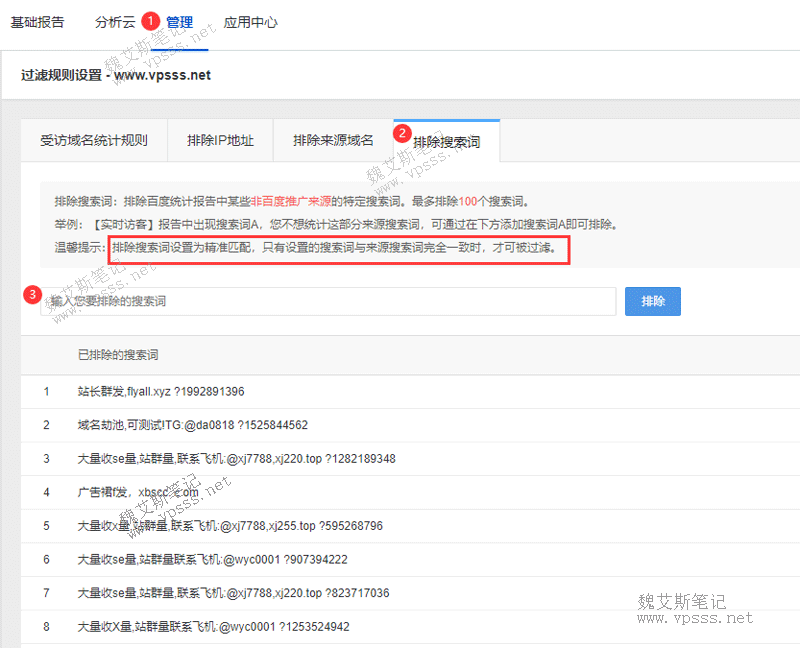The height and width of the screenshot is (648, 800).
Task: Open the 受访域名统计规则 tab
Action: (94, 141)
